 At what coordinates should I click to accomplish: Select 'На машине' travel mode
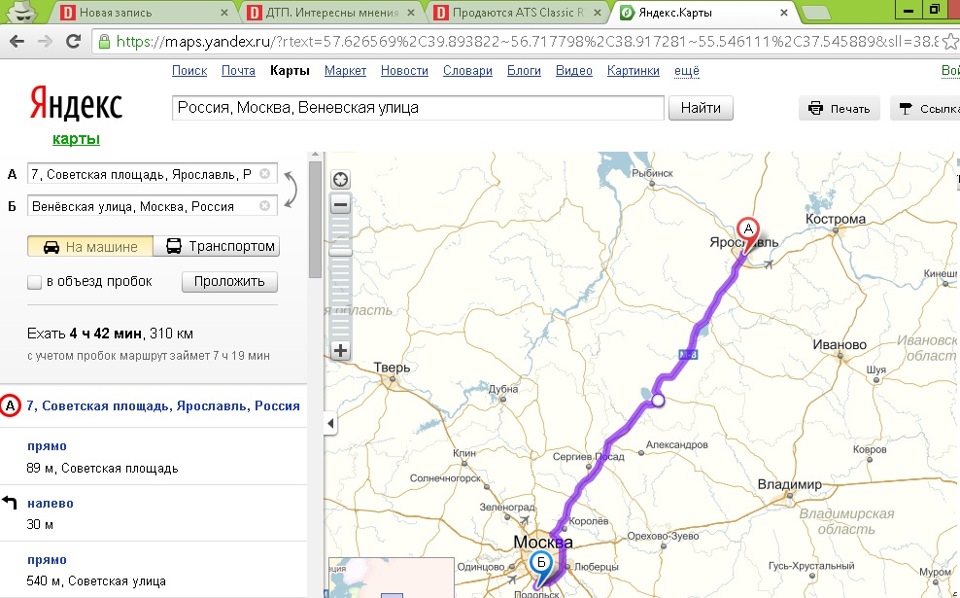coord(90,247)
